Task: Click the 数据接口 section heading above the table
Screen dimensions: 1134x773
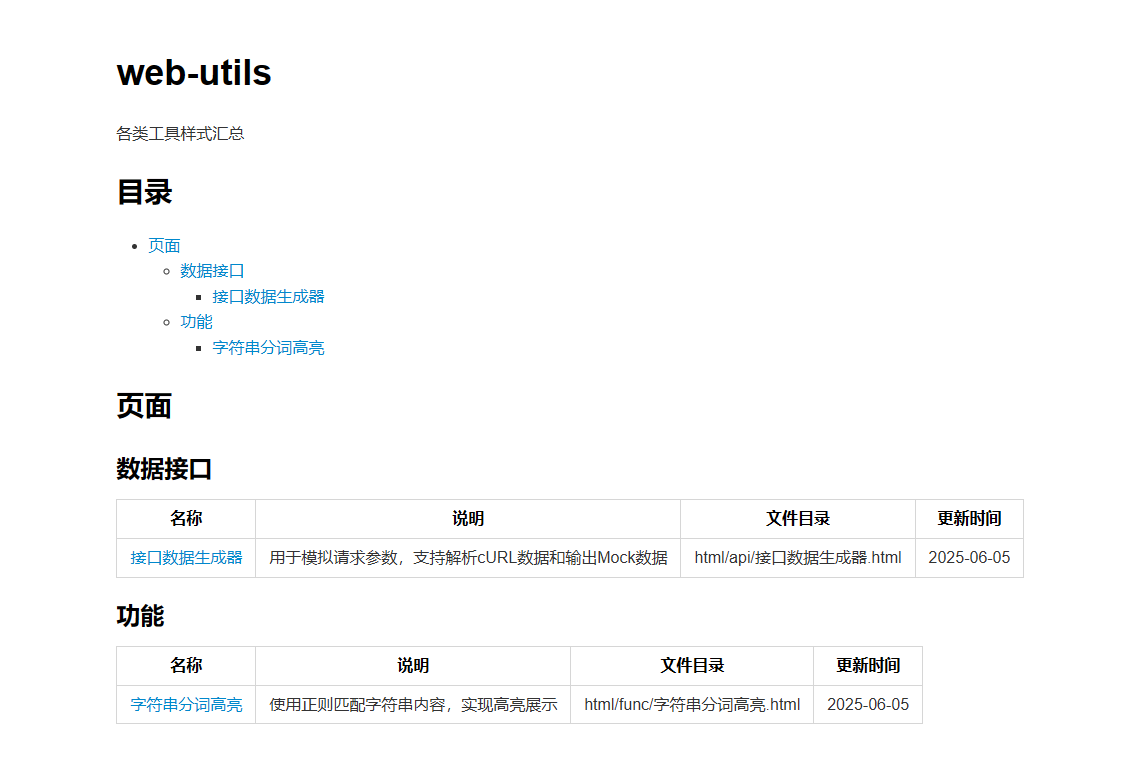Action: tap(164, 469)
